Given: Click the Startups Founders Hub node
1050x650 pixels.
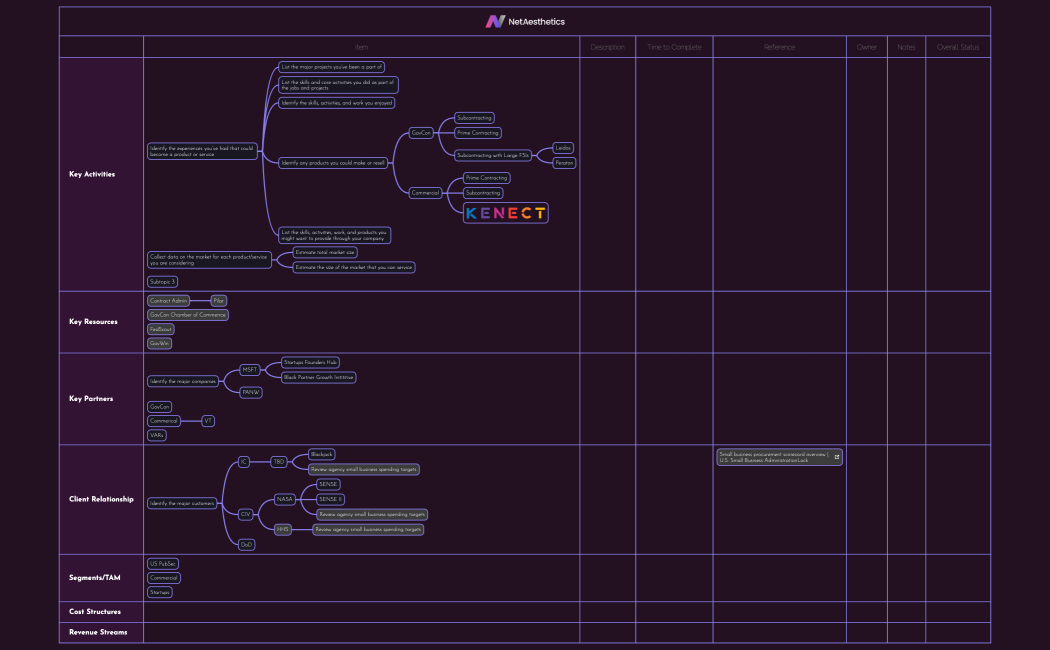Looking at the screenshot, I should pyautogui.click(x=311, y=362).
